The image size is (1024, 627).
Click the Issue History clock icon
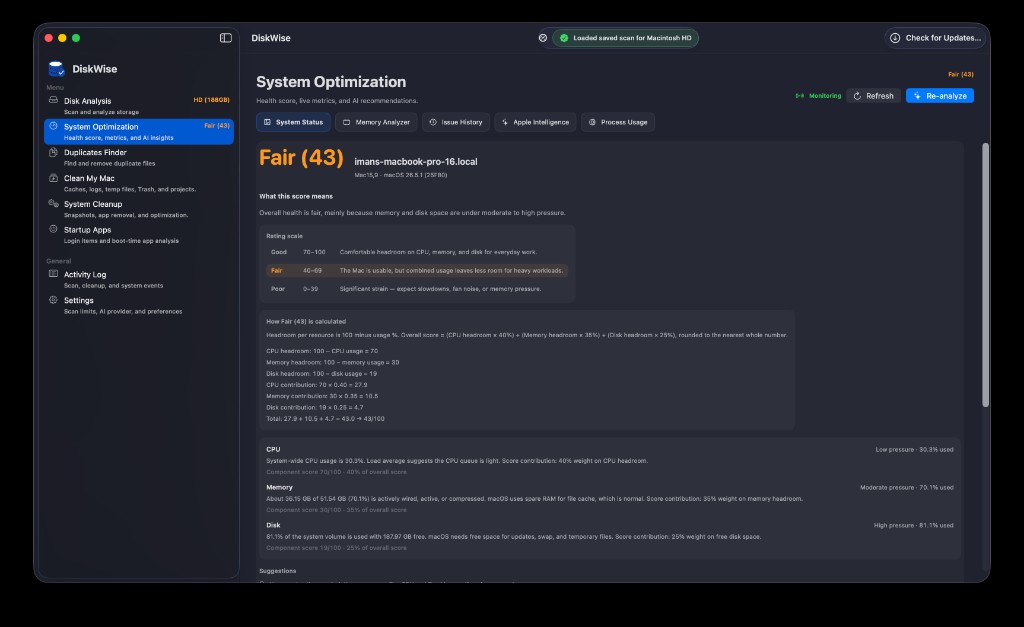(x=432, y=122)
